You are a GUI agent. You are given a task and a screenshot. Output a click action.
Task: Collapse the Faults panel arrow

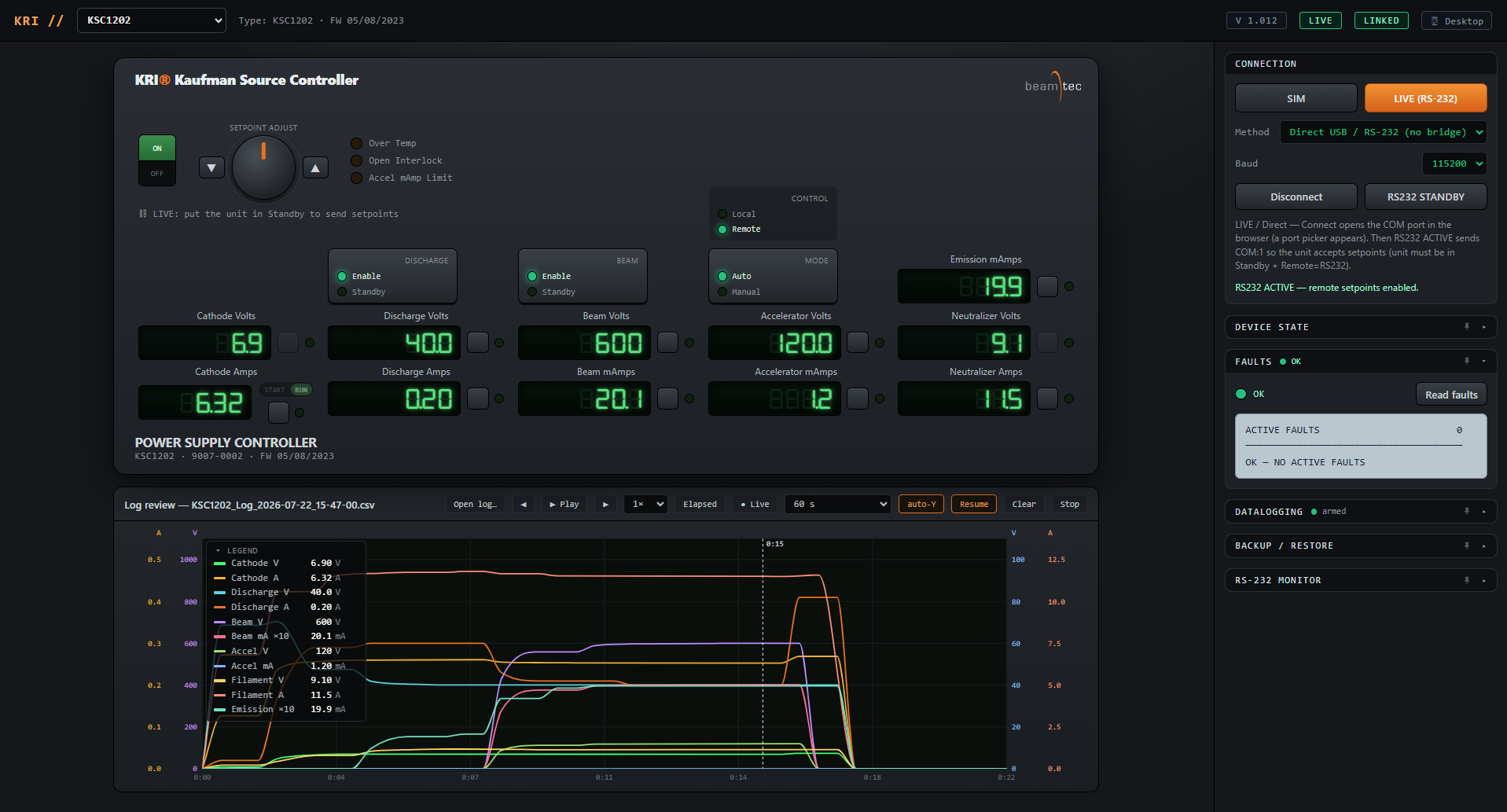1484,362
